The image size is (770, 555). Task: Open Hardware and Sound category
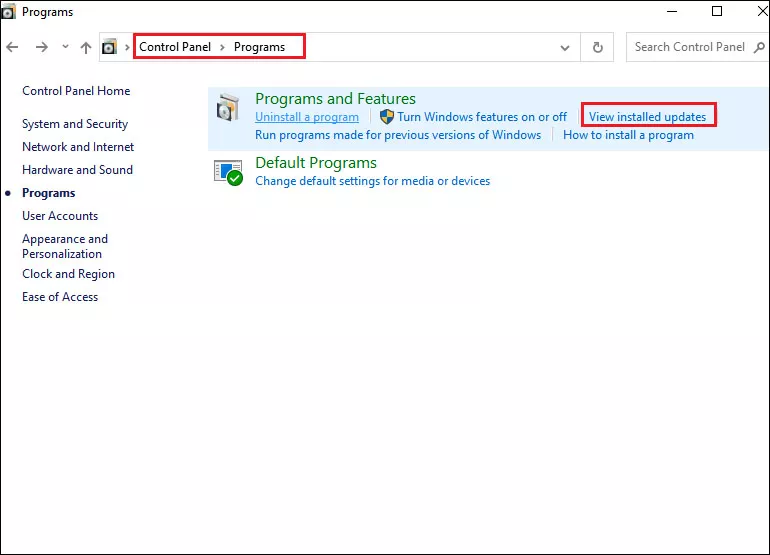tap(78, 170)
